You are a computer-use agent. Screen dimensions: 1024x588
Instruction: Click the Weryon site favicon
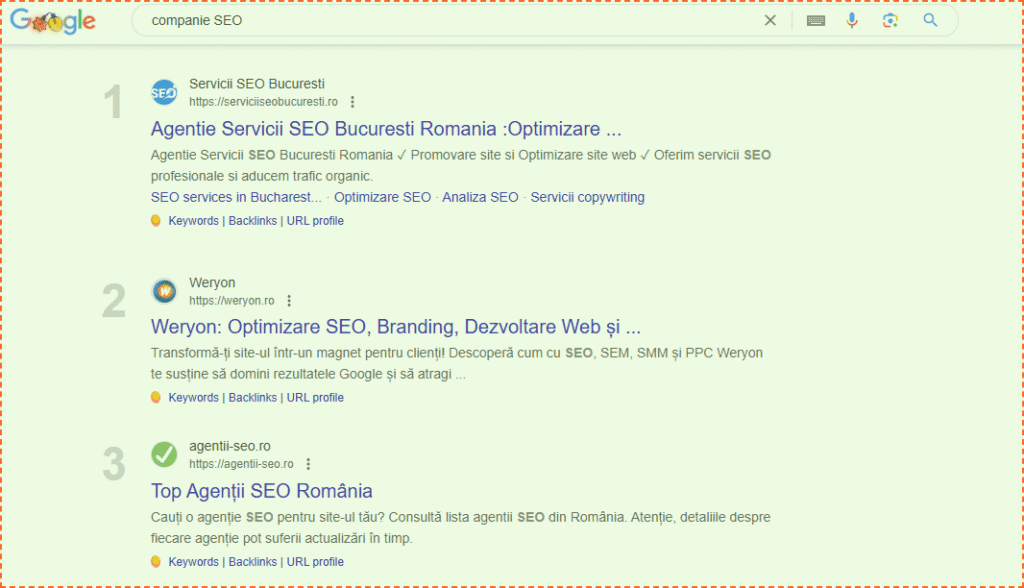[164, 290]
